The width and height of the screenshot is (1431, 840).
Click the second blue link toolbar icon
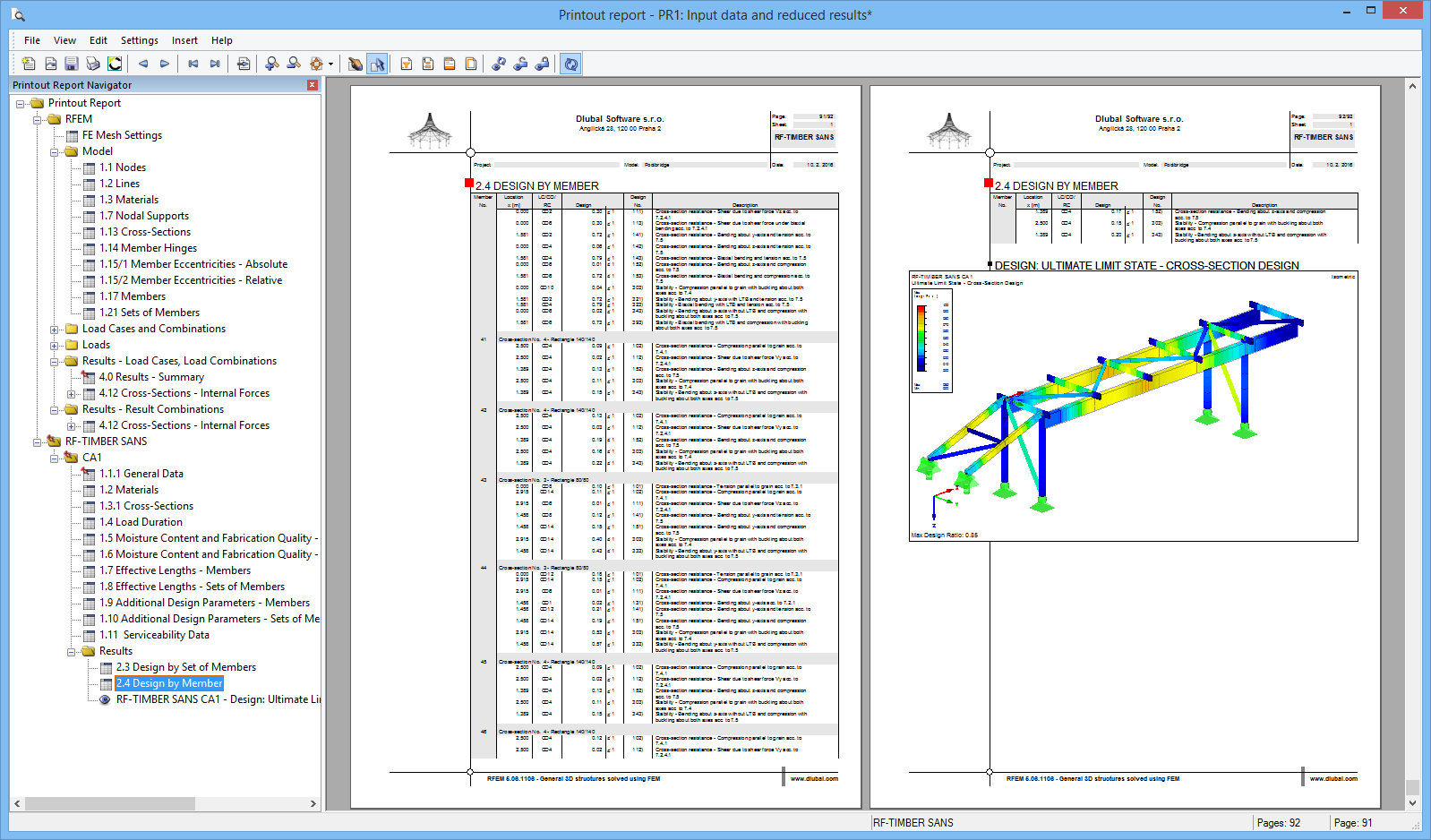pos(520,64)
